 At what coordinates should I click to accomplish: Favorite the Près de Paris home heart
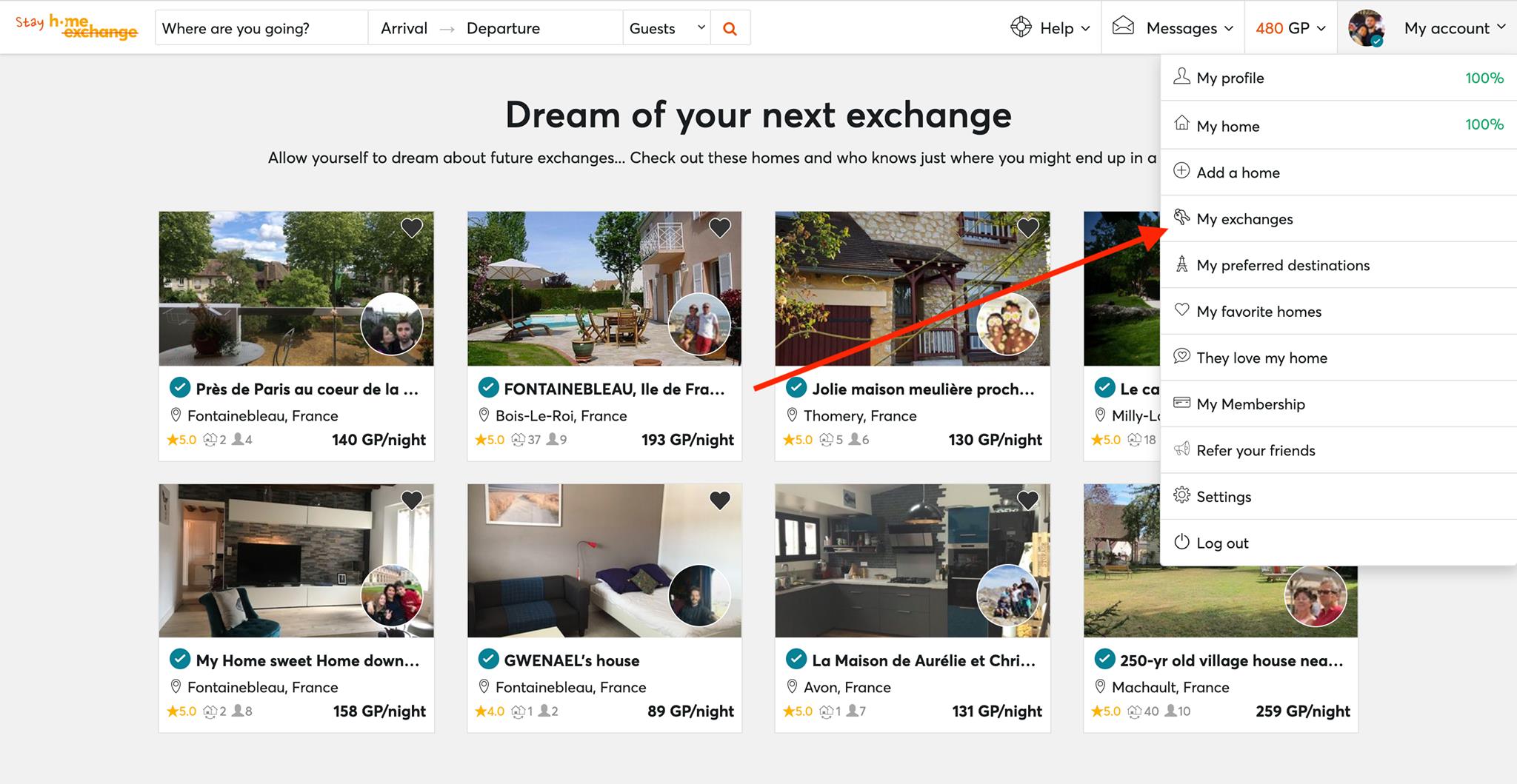[x=412, y=228]
